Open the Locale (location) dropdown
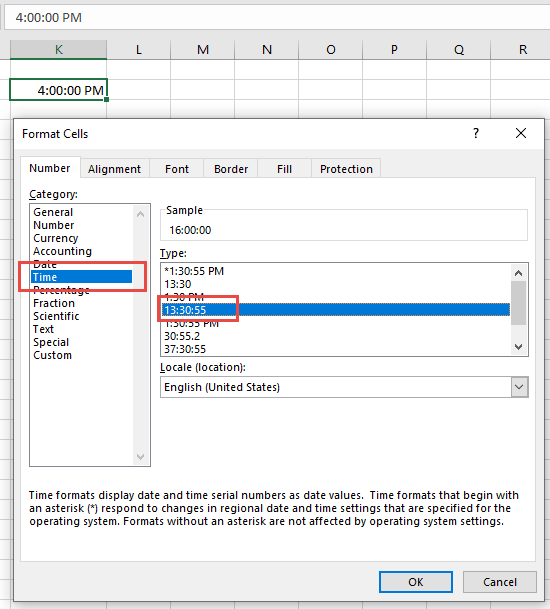 tap(519, 387)
